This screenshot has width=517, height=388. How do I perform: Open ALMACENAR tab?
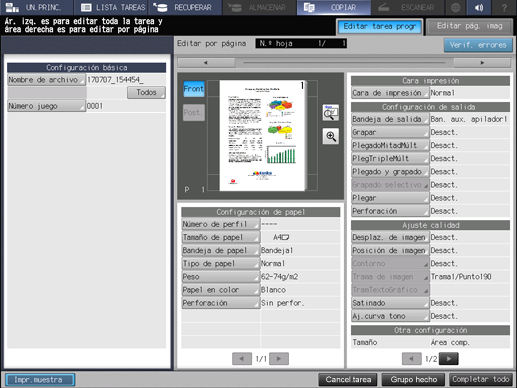point(259,7)
